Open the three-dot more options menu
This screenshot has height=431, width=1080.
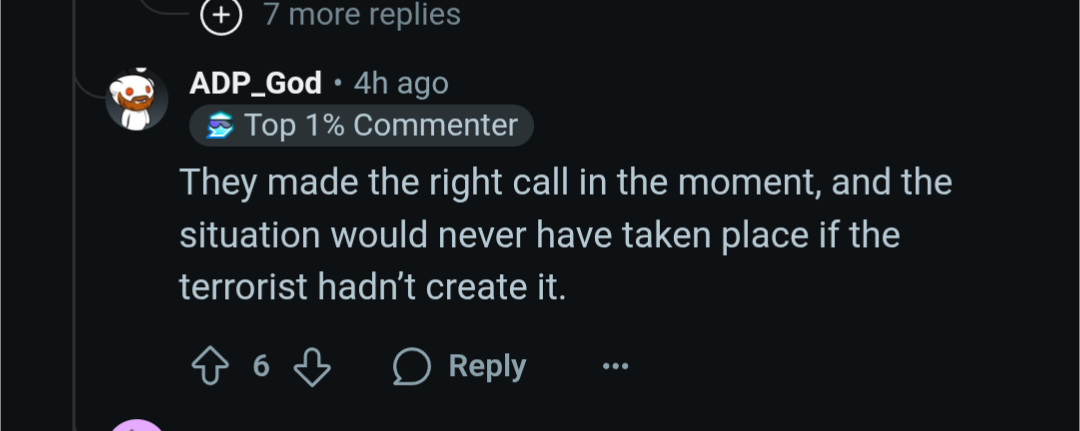tap(615, 367)
